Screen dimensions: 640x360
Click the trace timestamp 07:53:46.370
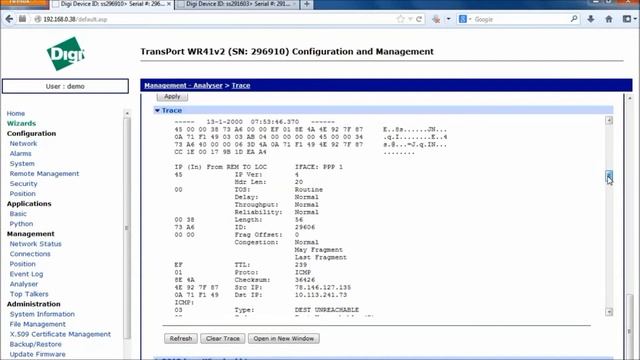coord(275,122)
